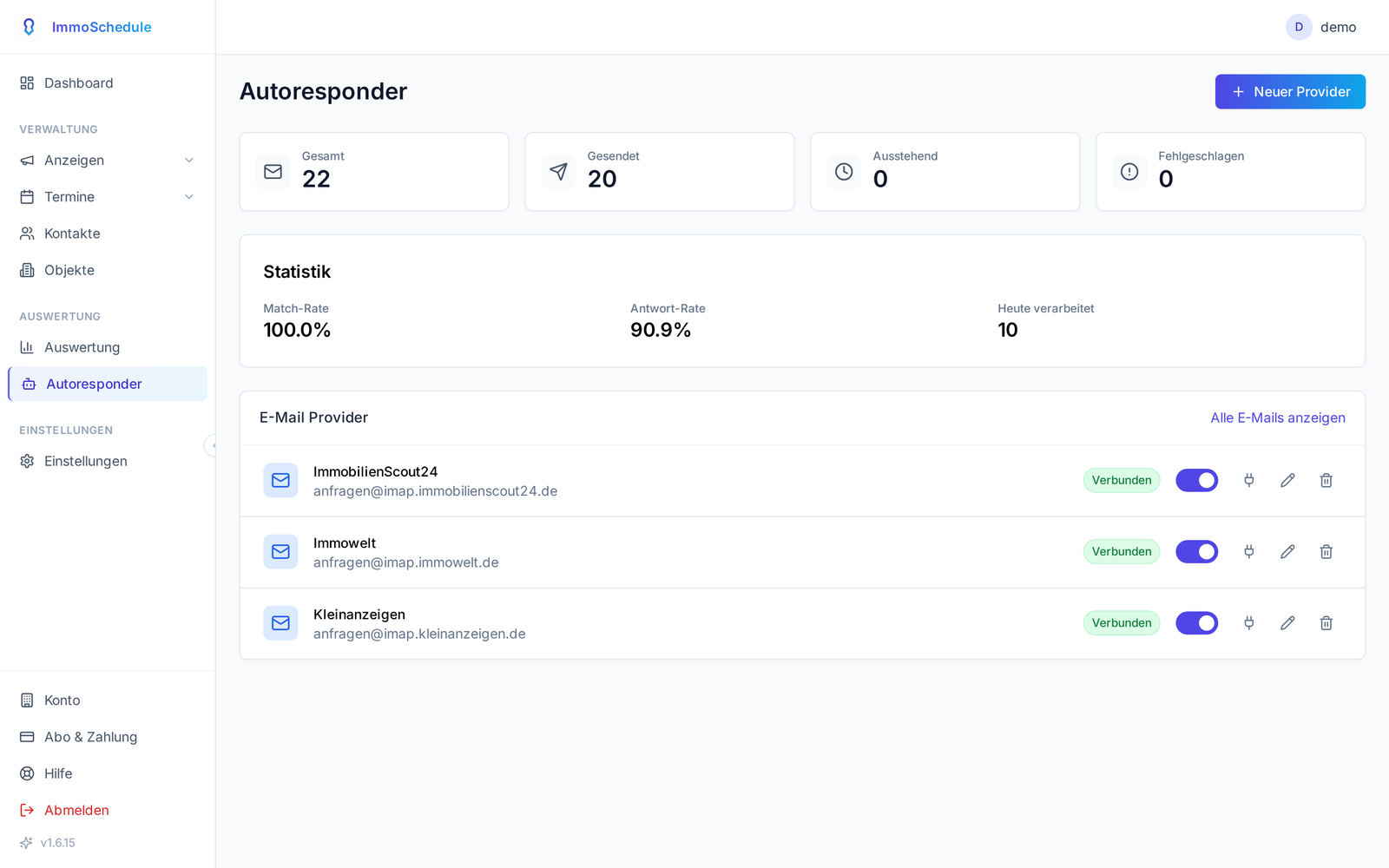The height and width of the screenshot is (868, 1389).
Task: Edit Immowelt provider with pencil icon
Action: click(x=1287, y=551)
